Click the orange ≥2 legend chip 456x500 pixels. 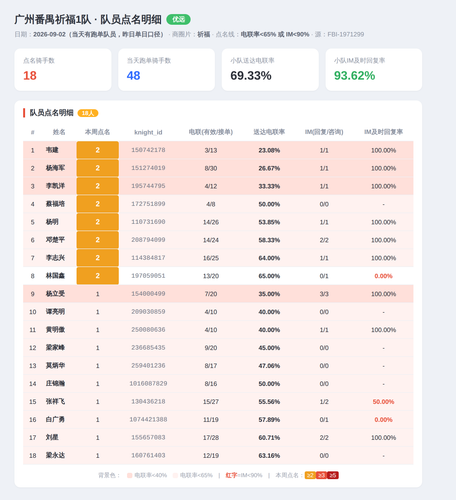[x=310, y=475]
